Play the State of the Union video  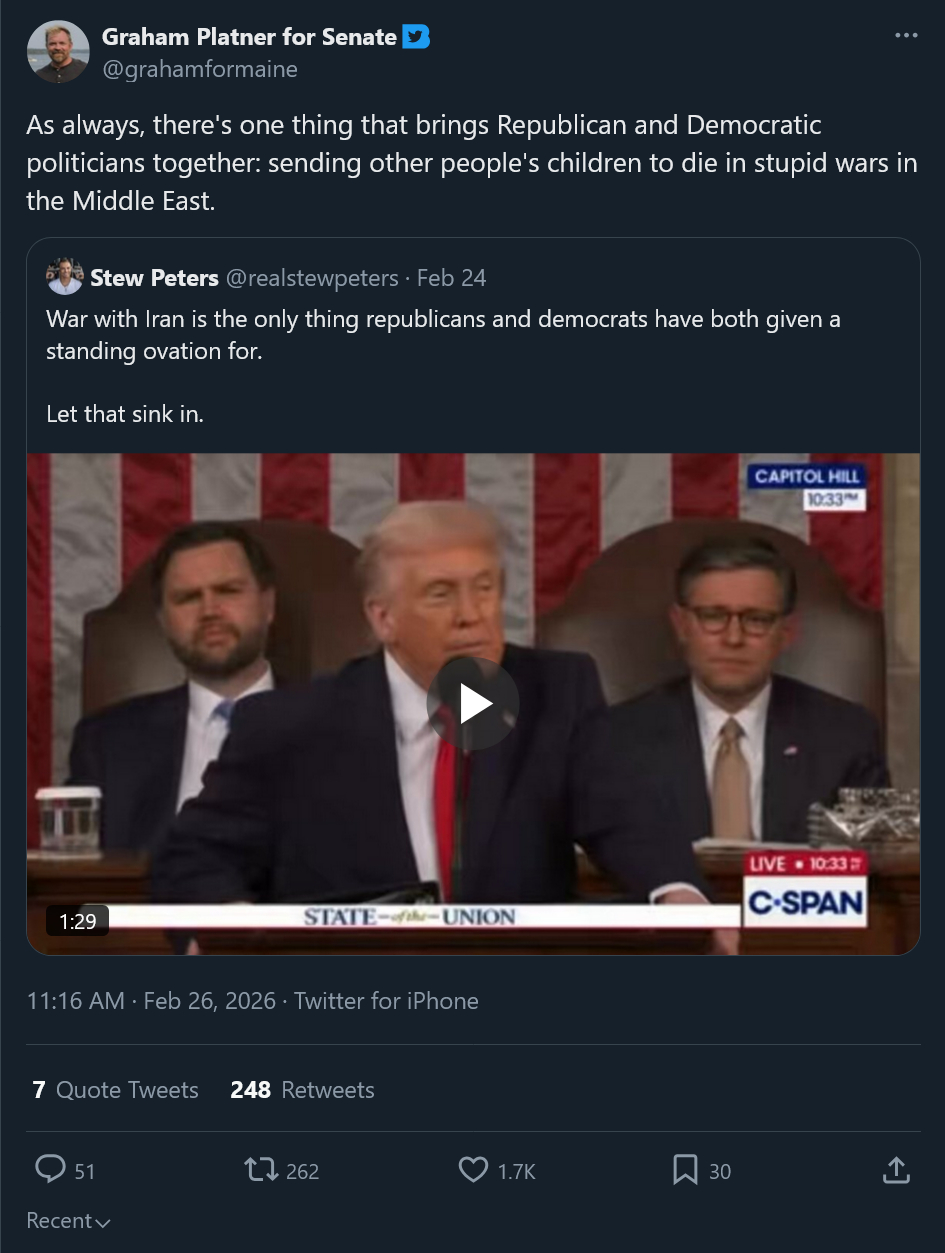click(473, 704)
